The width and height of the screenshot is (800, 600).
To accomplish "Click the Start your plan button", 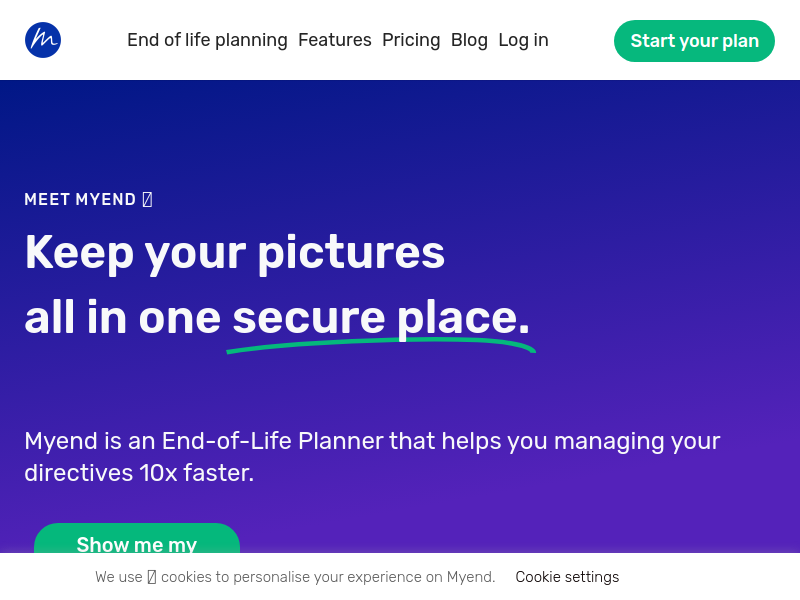I will (694, 41).
